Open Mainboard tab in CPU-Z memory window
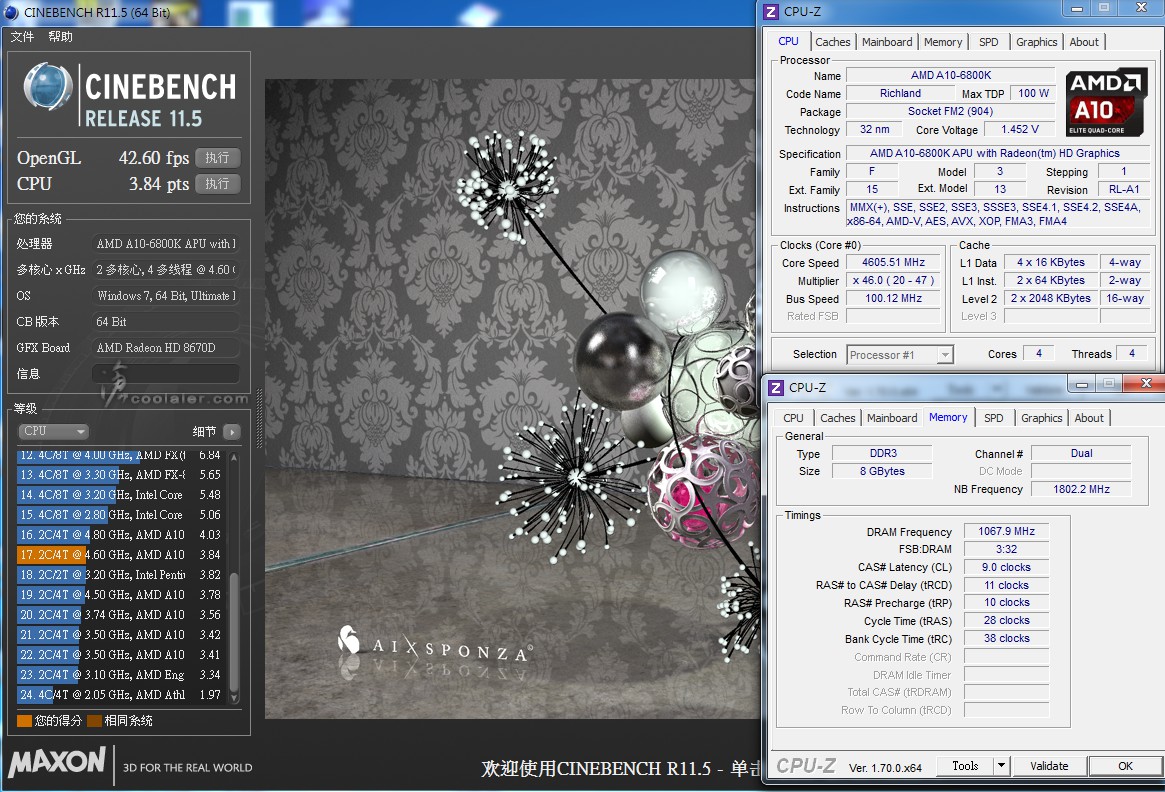 892,418
